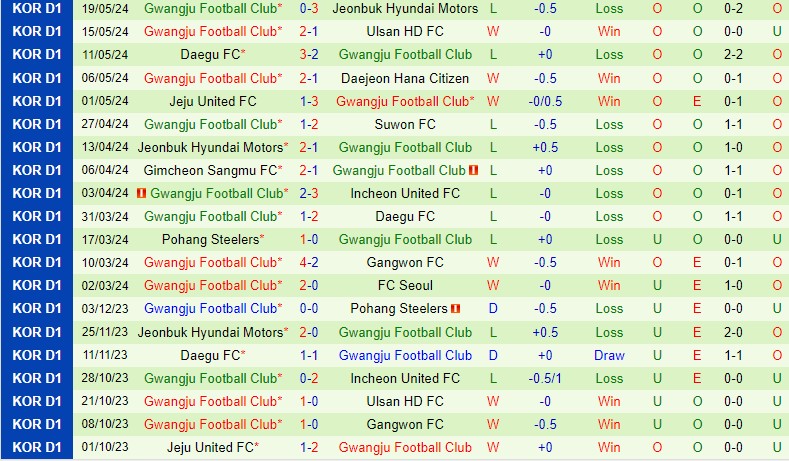Click the 0-3 match score
The image size is (789, 461).
309,8
